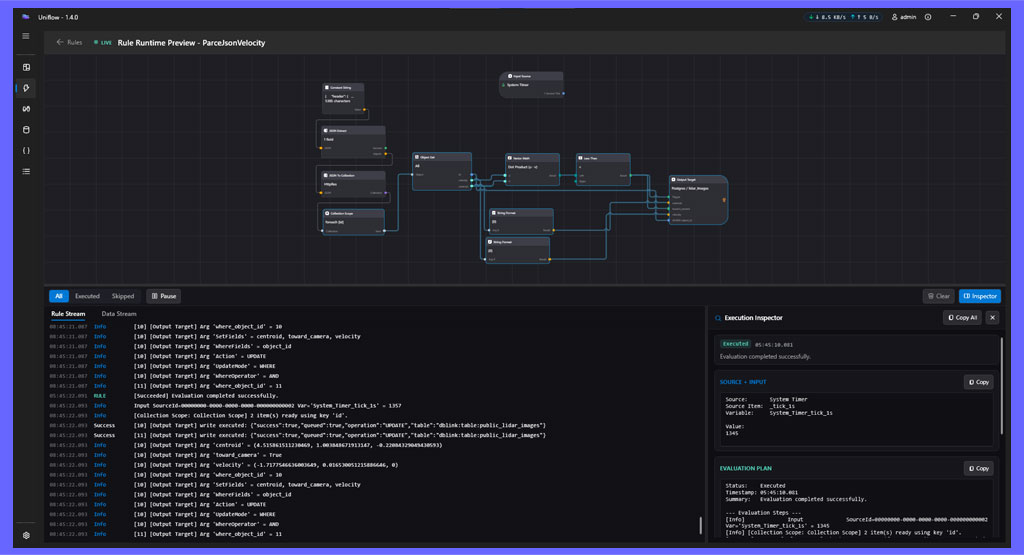Click the 'Source Item: _tick_1s' inspector line
This screenshot has height=555, width=1024.
758,406
